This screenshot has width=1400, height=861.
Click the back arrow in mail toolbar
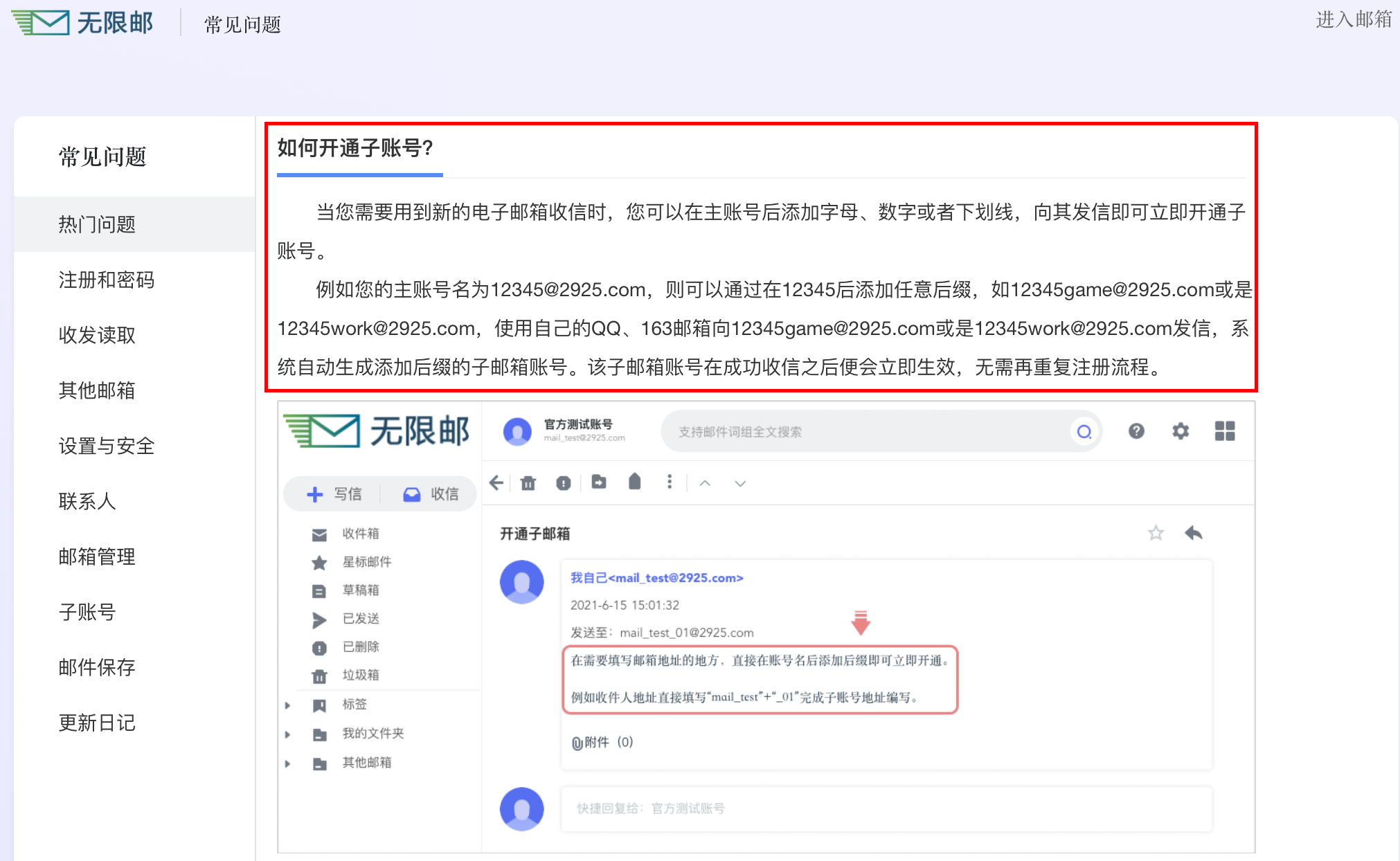click(x=496, y=483)
